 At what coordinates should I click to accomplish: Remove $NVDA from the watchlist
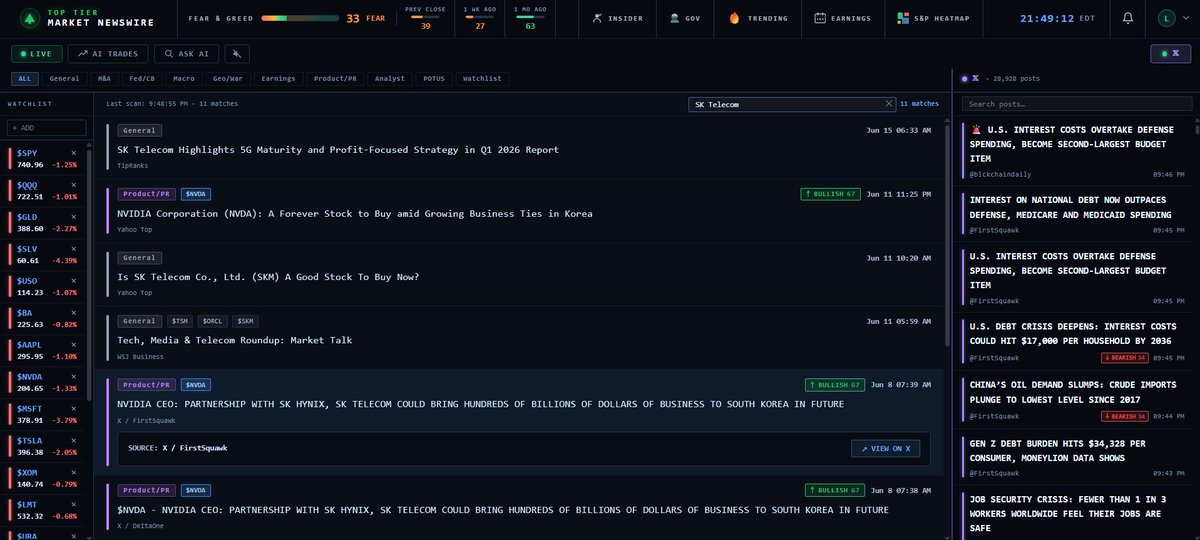73,376
